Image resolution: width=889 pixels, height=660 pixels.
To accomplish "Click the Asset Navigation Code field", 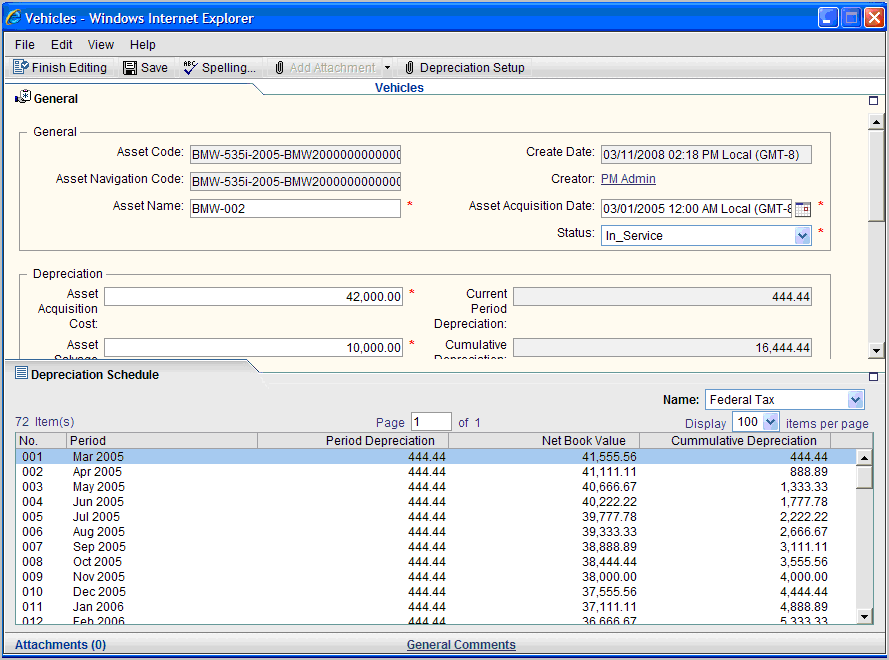I will tap(295, 181).
